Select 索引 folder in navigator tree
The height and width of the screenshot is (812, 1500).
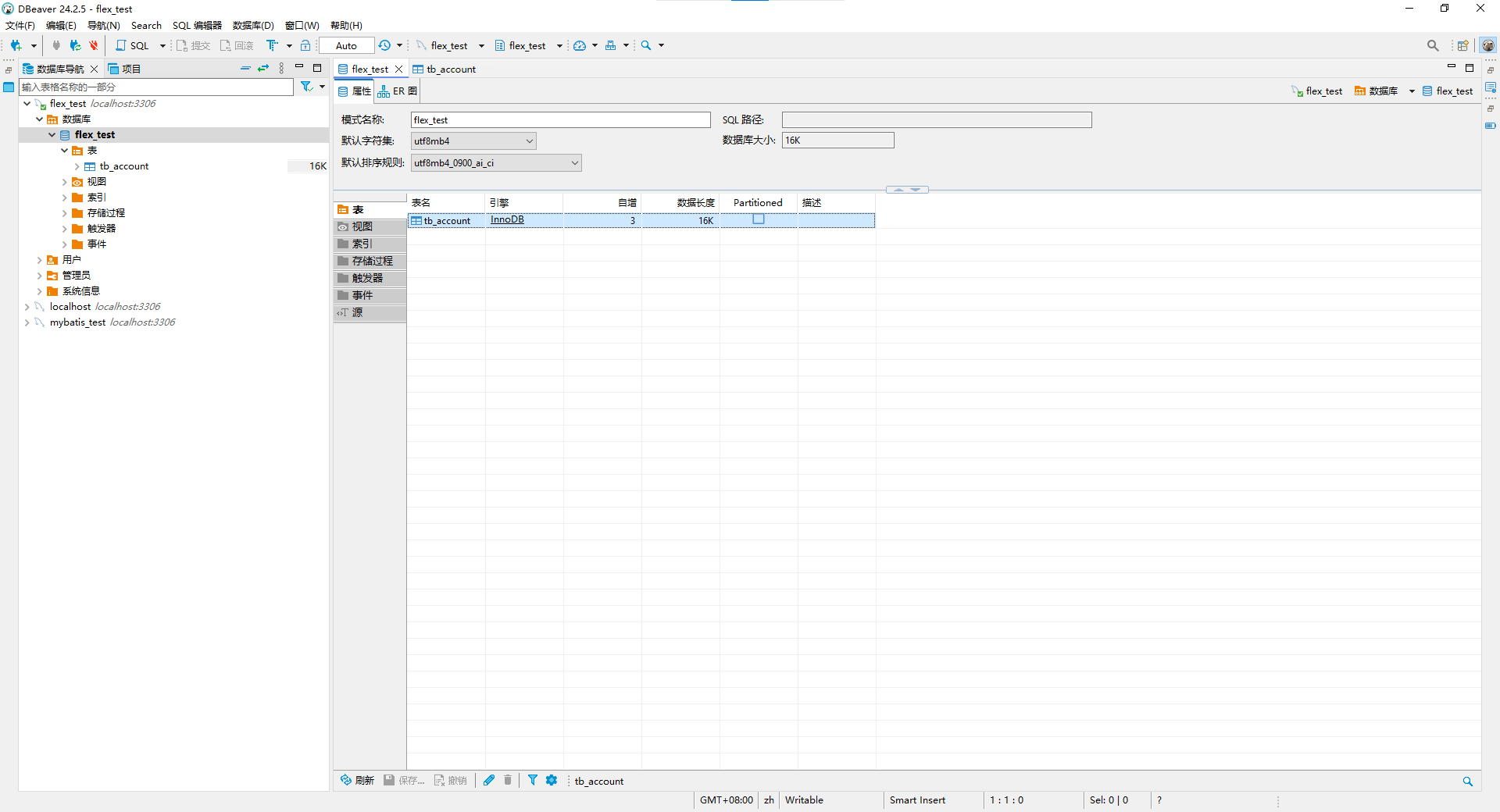point(96,198)
